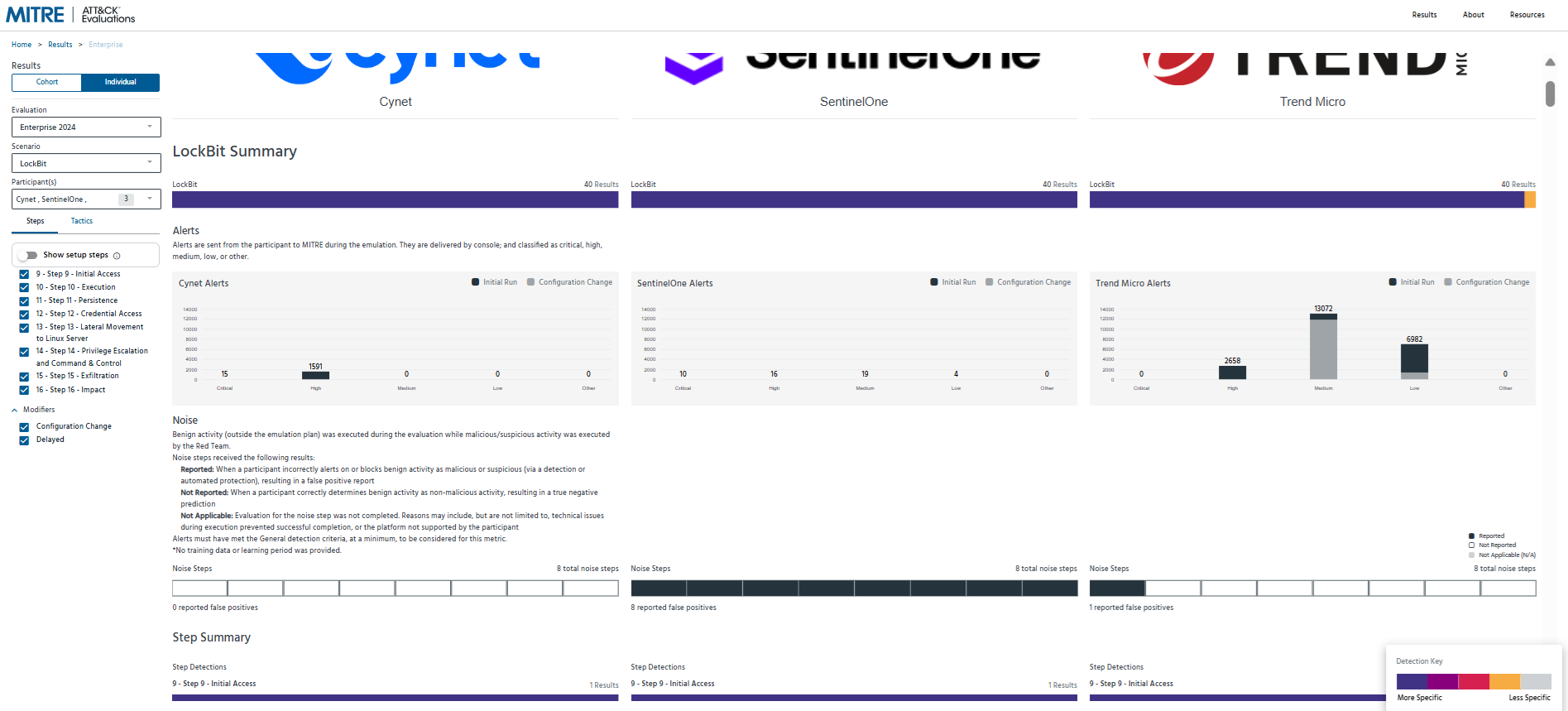1568x711 pixels.
Task: Click the Cynet logo image
Action: tap(396, 70)
